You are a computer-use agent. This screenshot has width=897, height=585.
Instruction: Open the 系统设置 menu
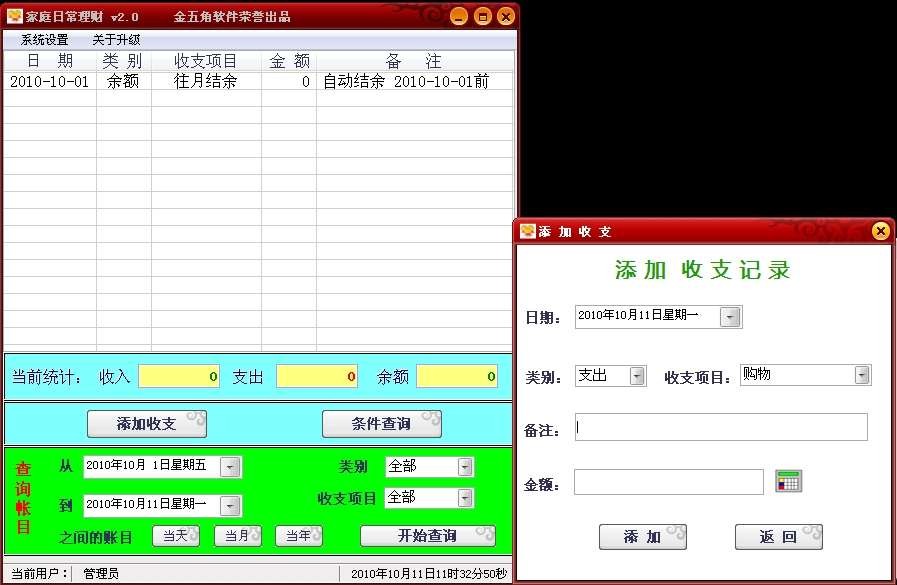coord(45,39)
